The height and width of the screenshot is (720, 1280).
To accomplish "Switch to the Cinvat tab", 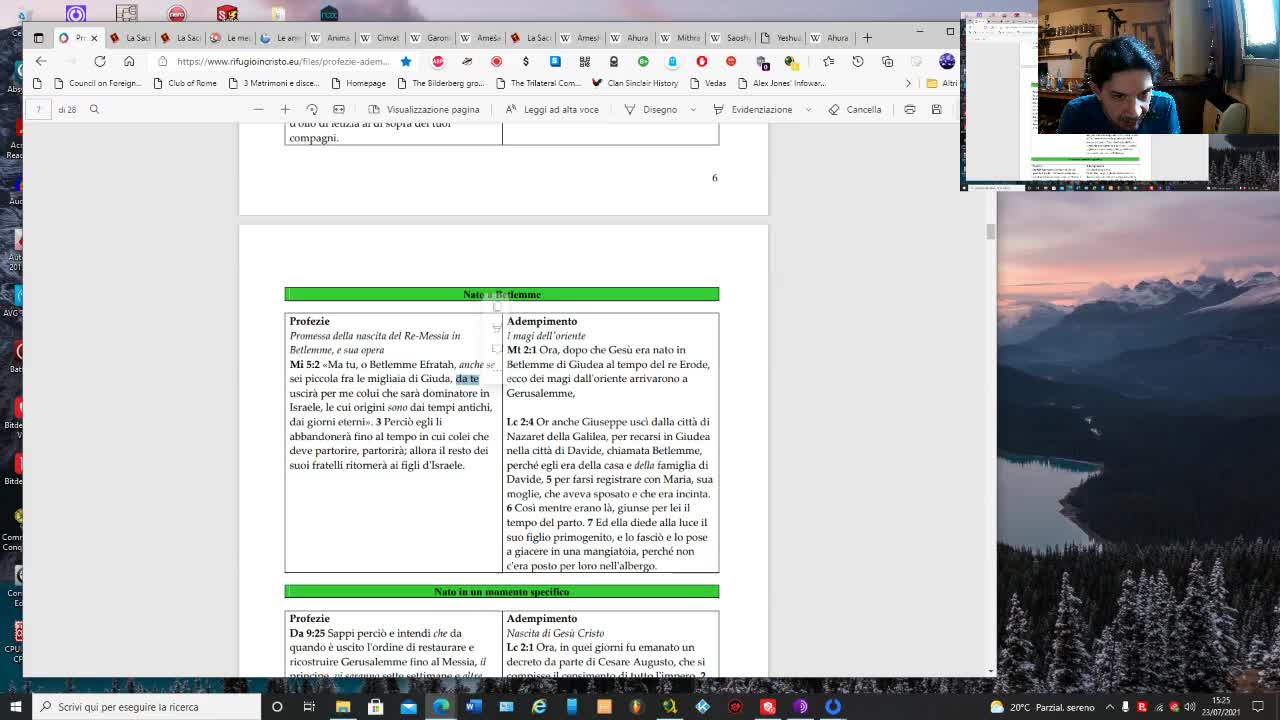I will point(381,38).
